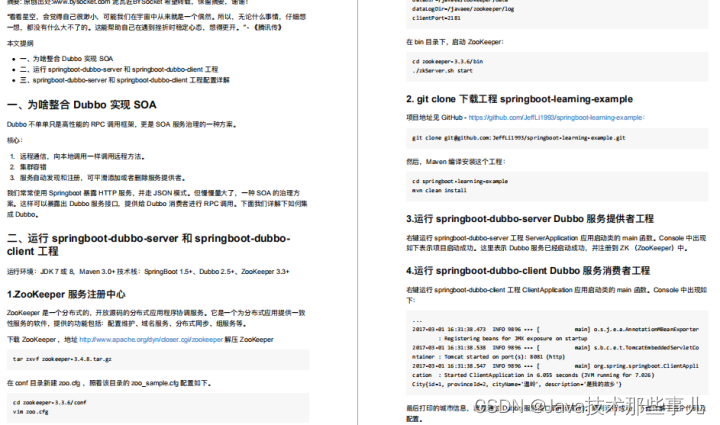This screenshot has height=425, width=720.
Task: Click the large heading "二、运行 springboot-dubbo-server 和 springboot-dubbo-client 工程"
Action: [x=148, y=245]
